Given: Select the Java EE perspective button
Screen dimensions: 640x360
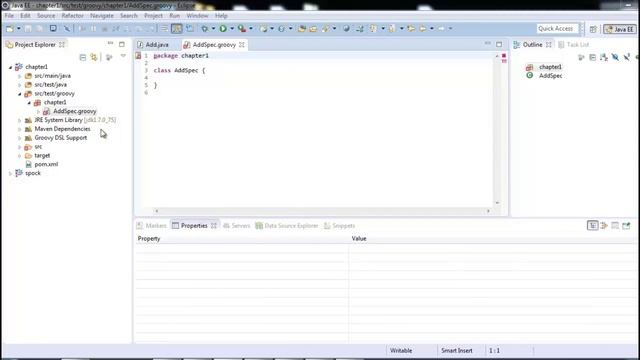Looking at the screenshot, I should coord(620,29).
